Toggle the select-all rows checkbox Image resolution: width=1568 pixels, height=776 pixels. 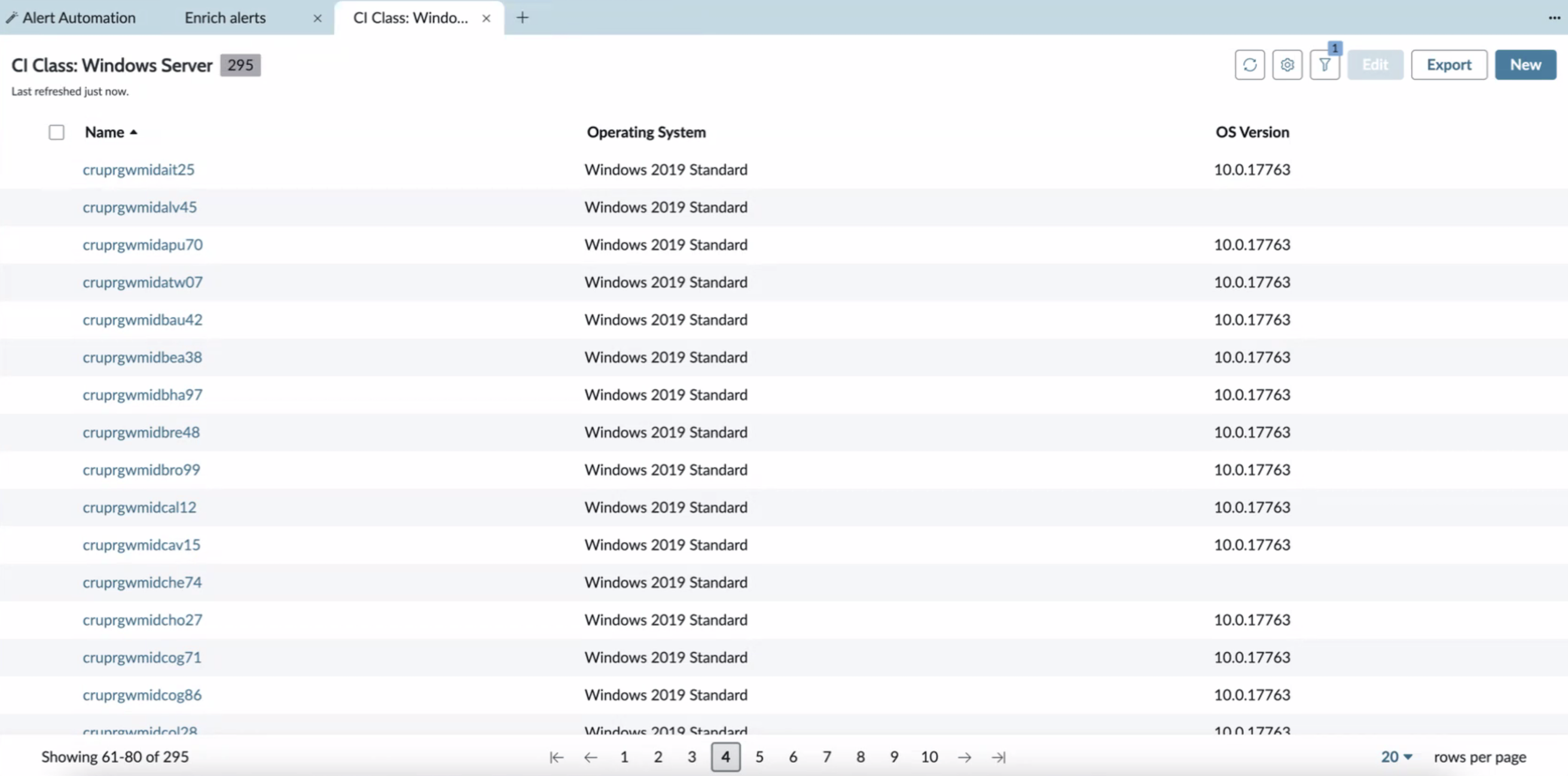tap(57, 132)
